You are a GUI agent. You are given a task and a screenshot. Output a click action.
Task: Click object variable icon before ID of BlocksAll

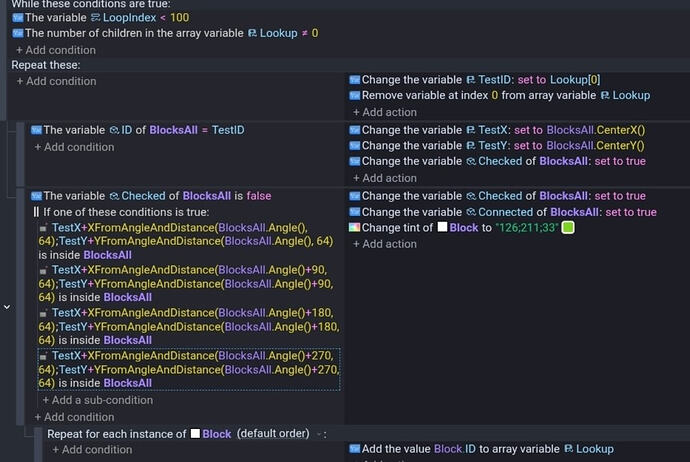pos(114,130)
